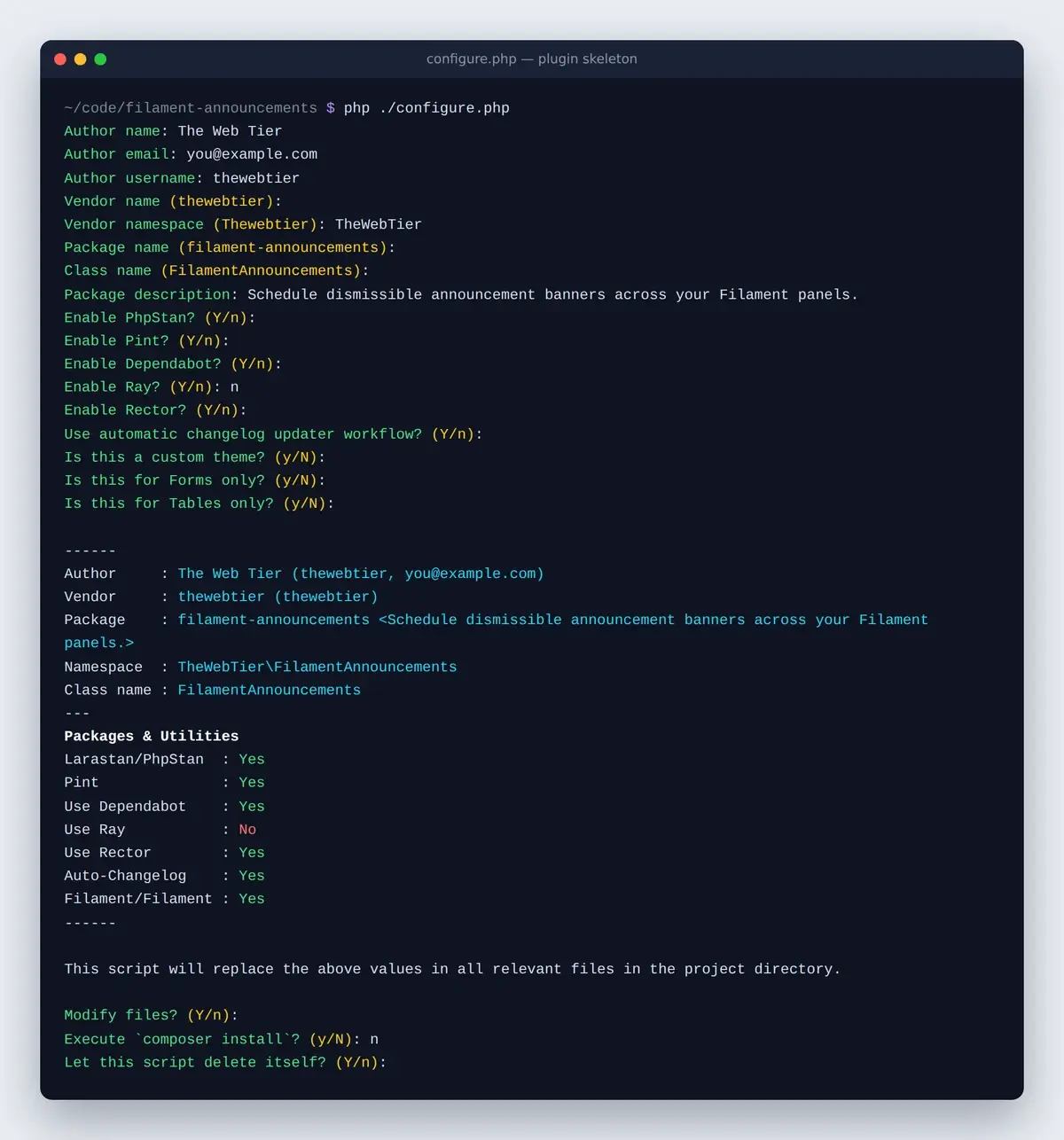Click the 'Author username' prompt line
This screenshot has height=1140, width=1064.
tap(182, 178)
